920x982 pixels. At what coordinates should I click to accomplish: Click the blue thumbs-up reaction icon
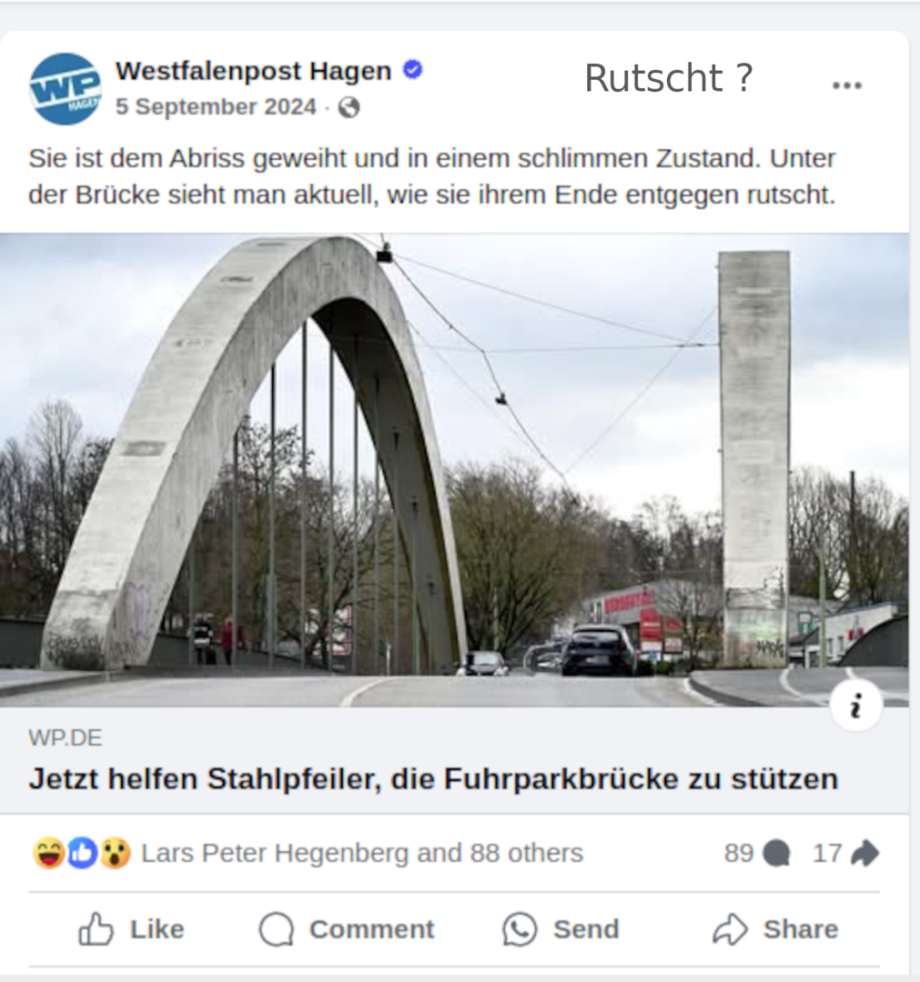[x=82, y=852]
